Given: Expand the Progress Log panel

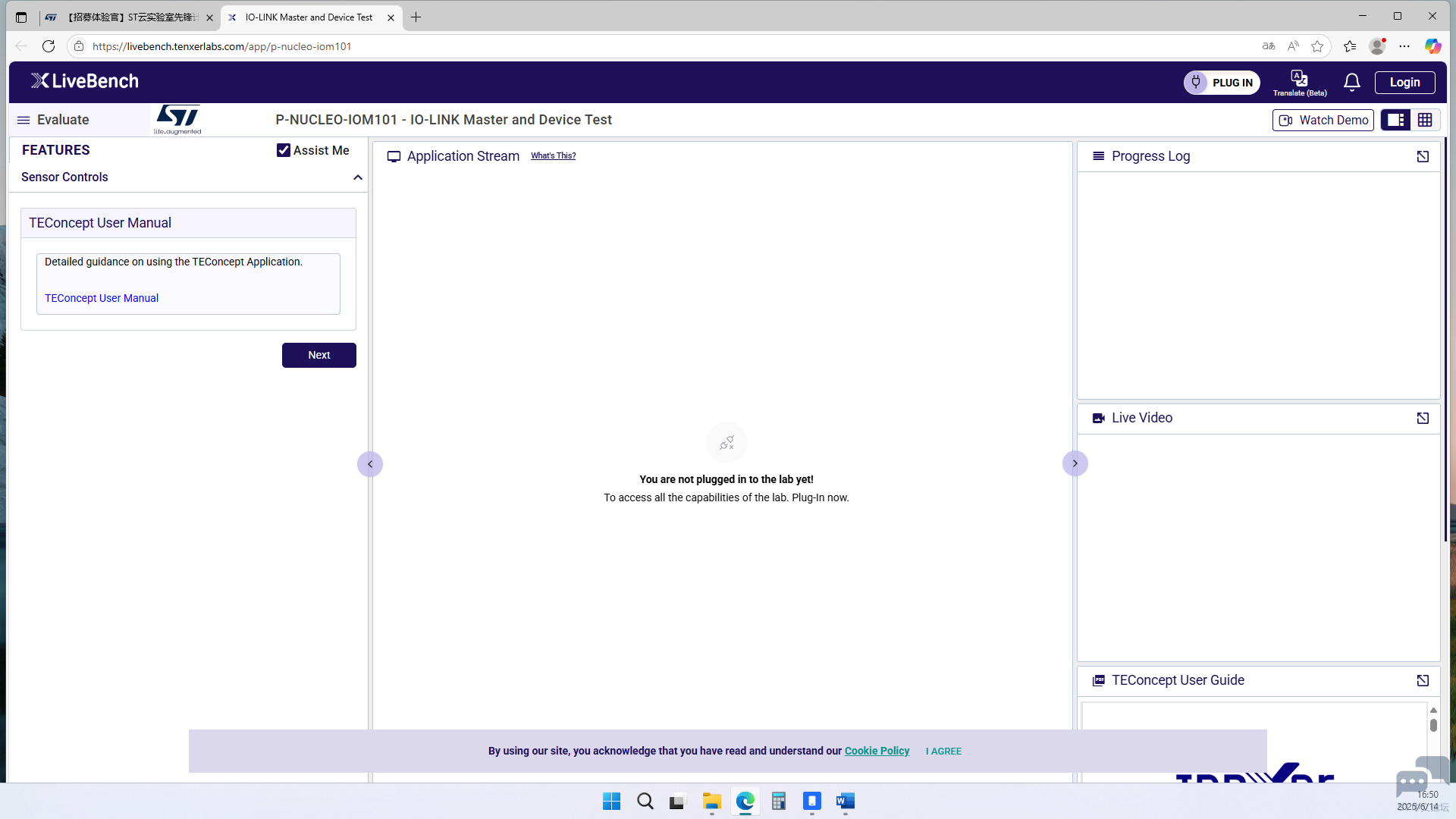Looking at the screenshot, I should [1423, 156].
